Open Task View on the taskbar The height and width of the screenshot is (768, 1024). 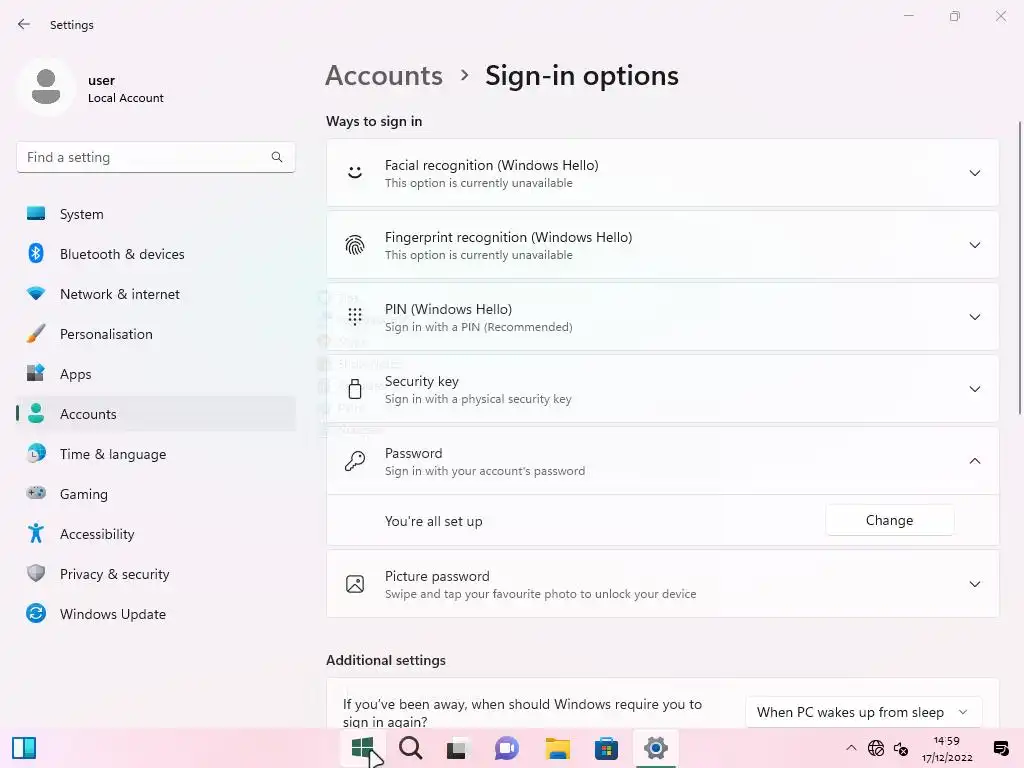(x=458, y=748)
